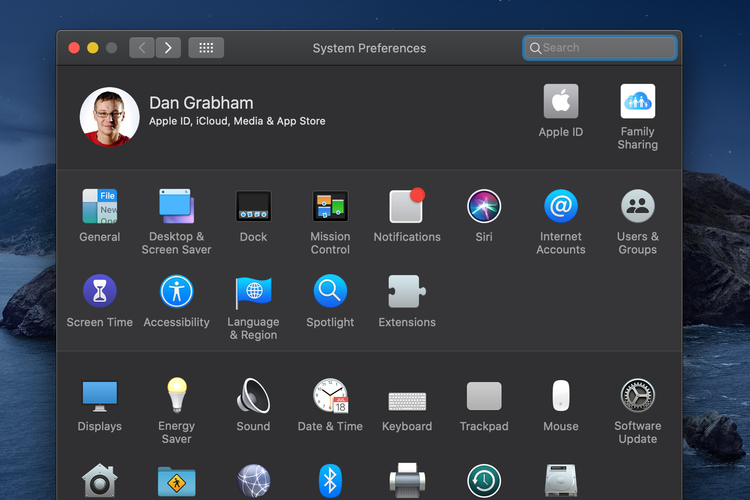The width and height of the screenshot is (750, 500).
Task: Open Sound preferences
Action: pos(254,395)
